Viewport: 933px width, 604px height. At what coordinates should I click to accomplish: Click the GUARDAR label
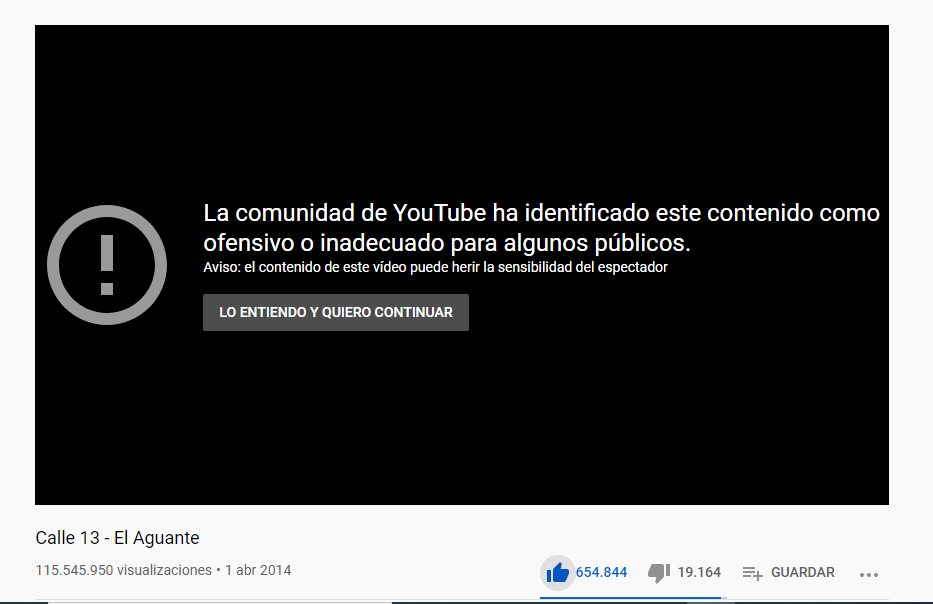point(802,573)
